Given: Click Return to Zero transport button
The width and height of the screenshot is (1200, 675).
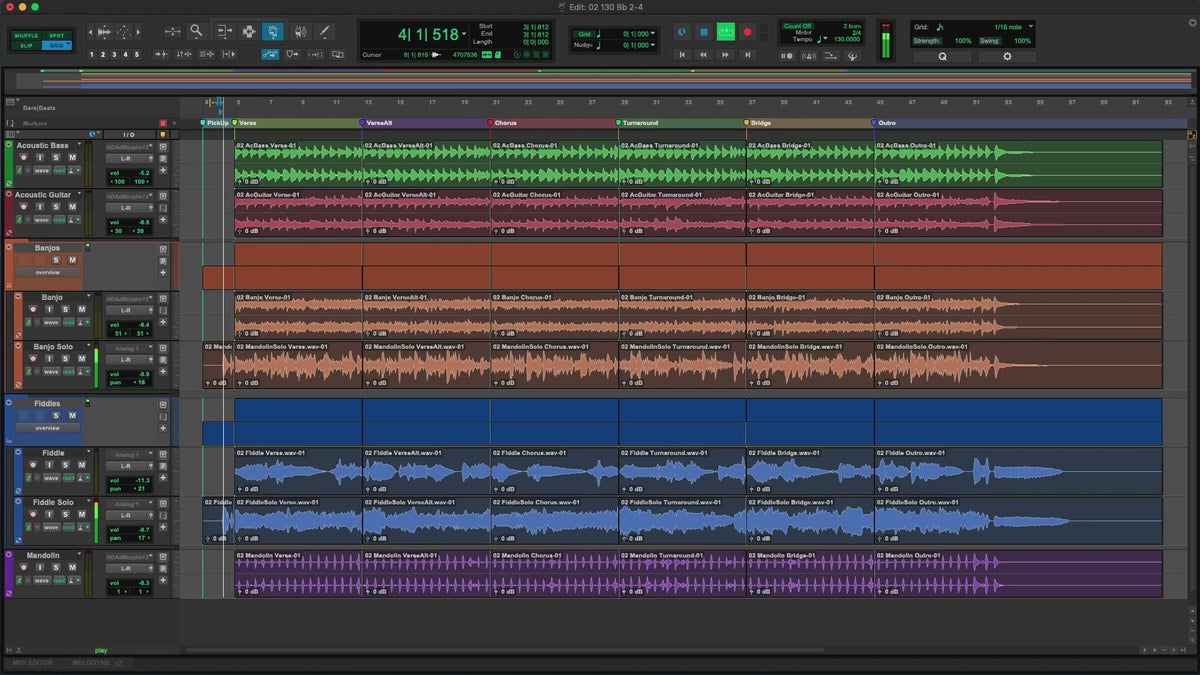Looking at the screenshot, I should click(x=683, y=55).
